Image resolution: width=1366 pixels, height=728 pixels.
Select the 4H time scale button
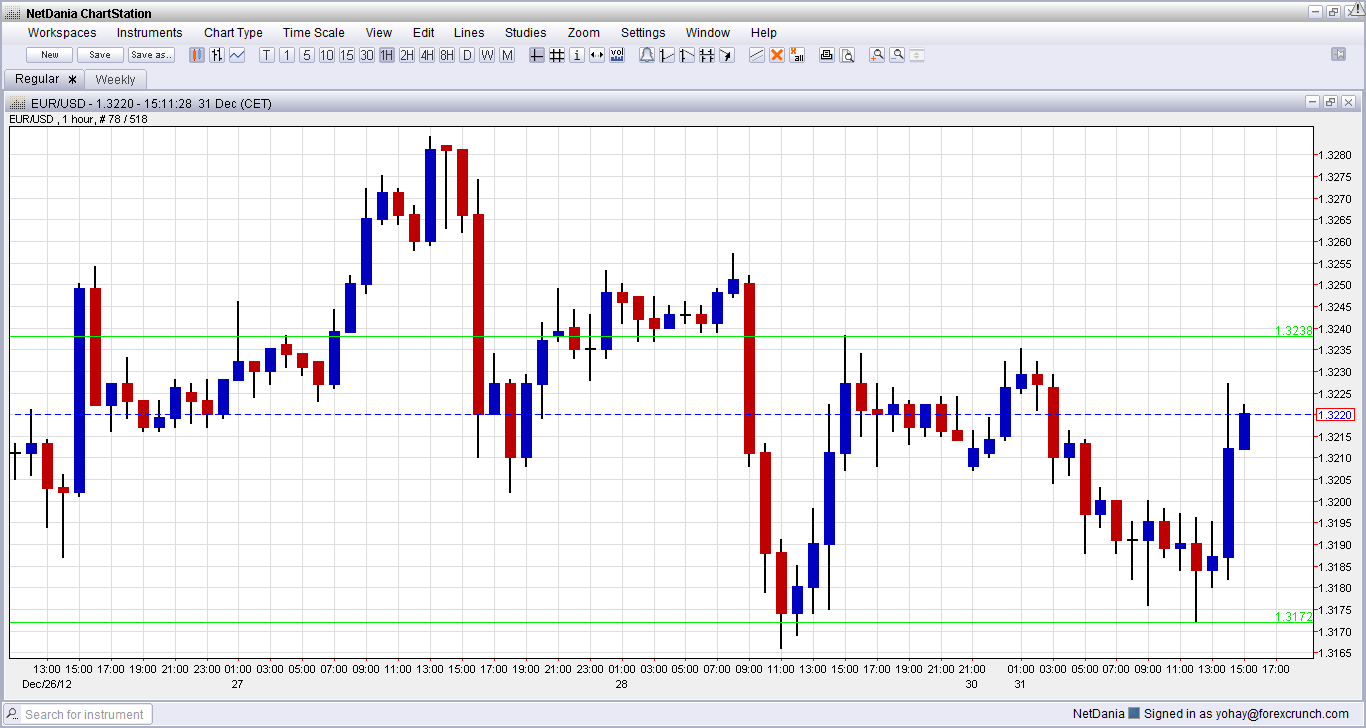(427, 55)
